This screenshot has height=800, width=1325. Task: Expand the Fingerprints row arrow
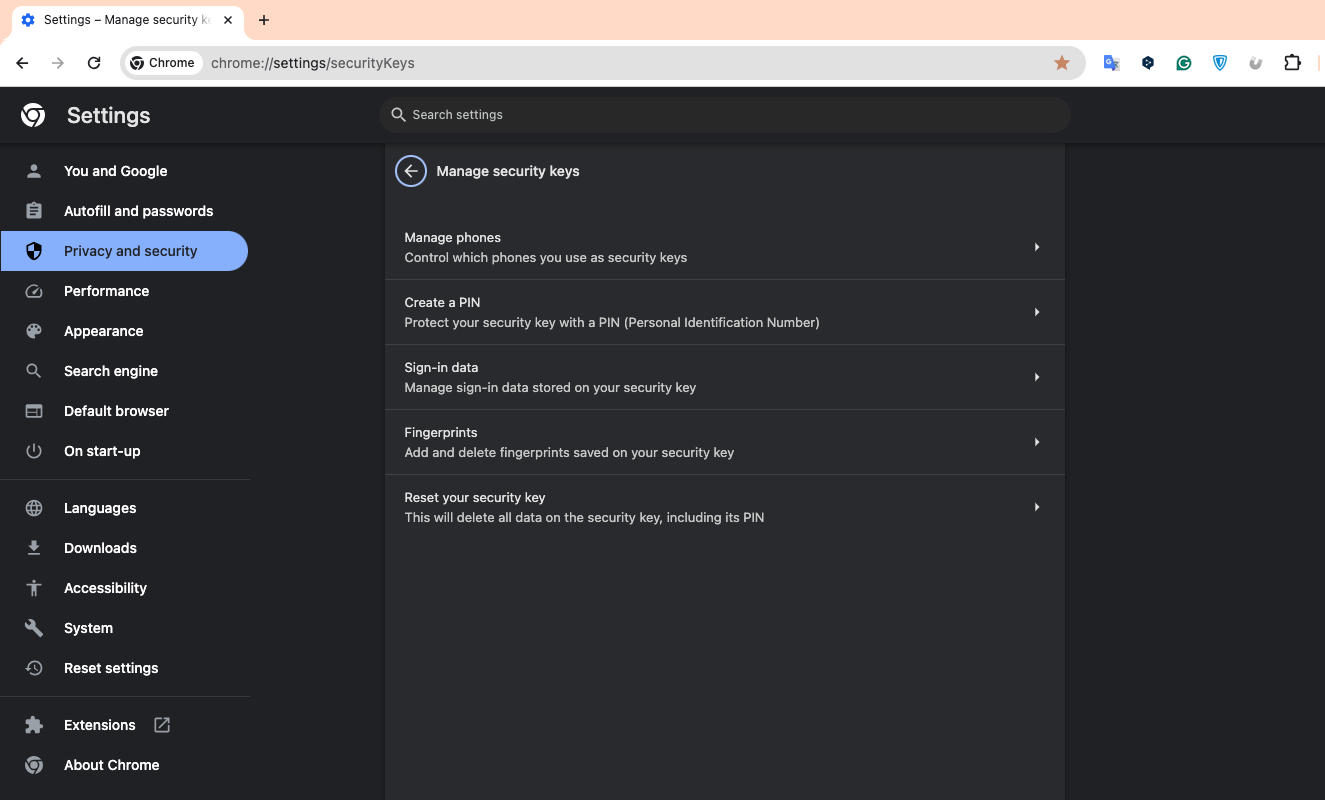tap(1037, 442)
